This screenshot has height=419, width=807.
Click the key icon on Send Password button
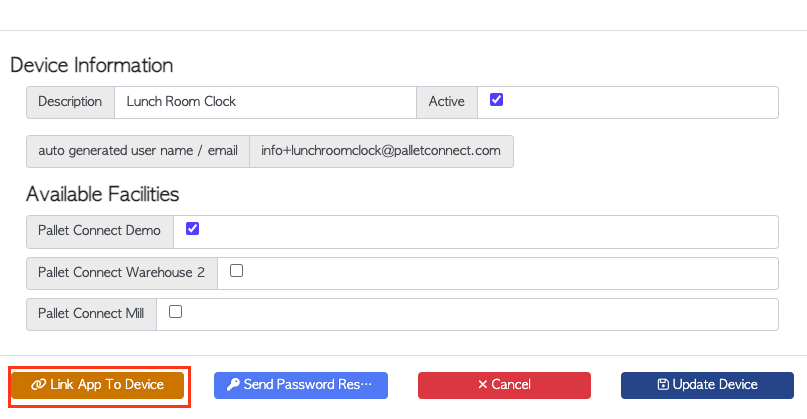(233, 385)
